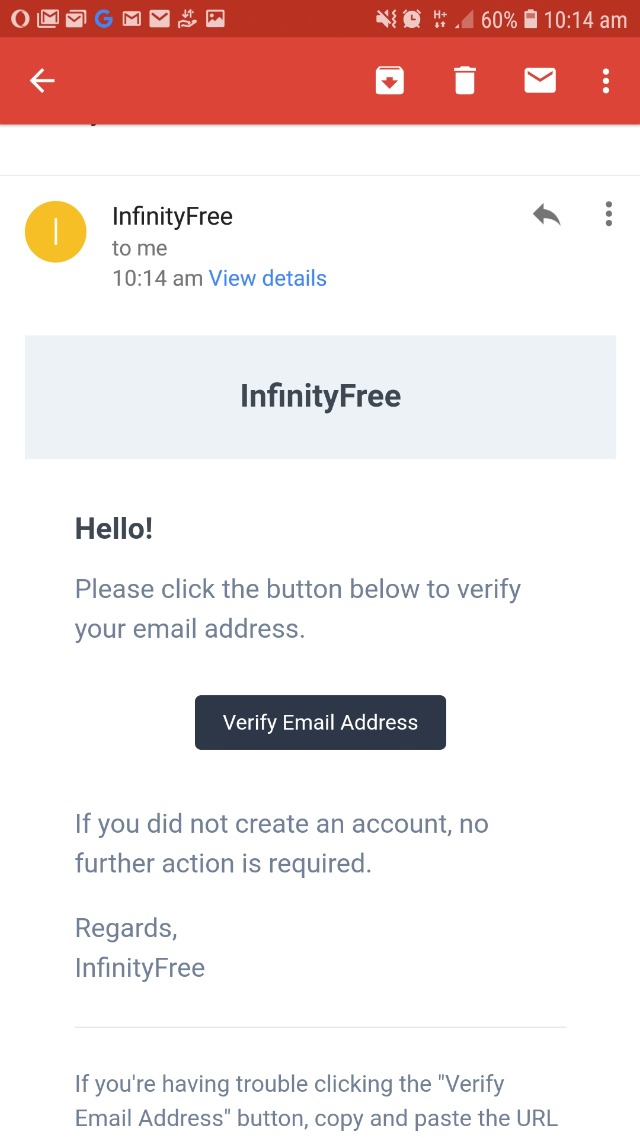Delete the email with the trash icon
The width and height of the screenshot is (640, 1138).
pos(465,81)
